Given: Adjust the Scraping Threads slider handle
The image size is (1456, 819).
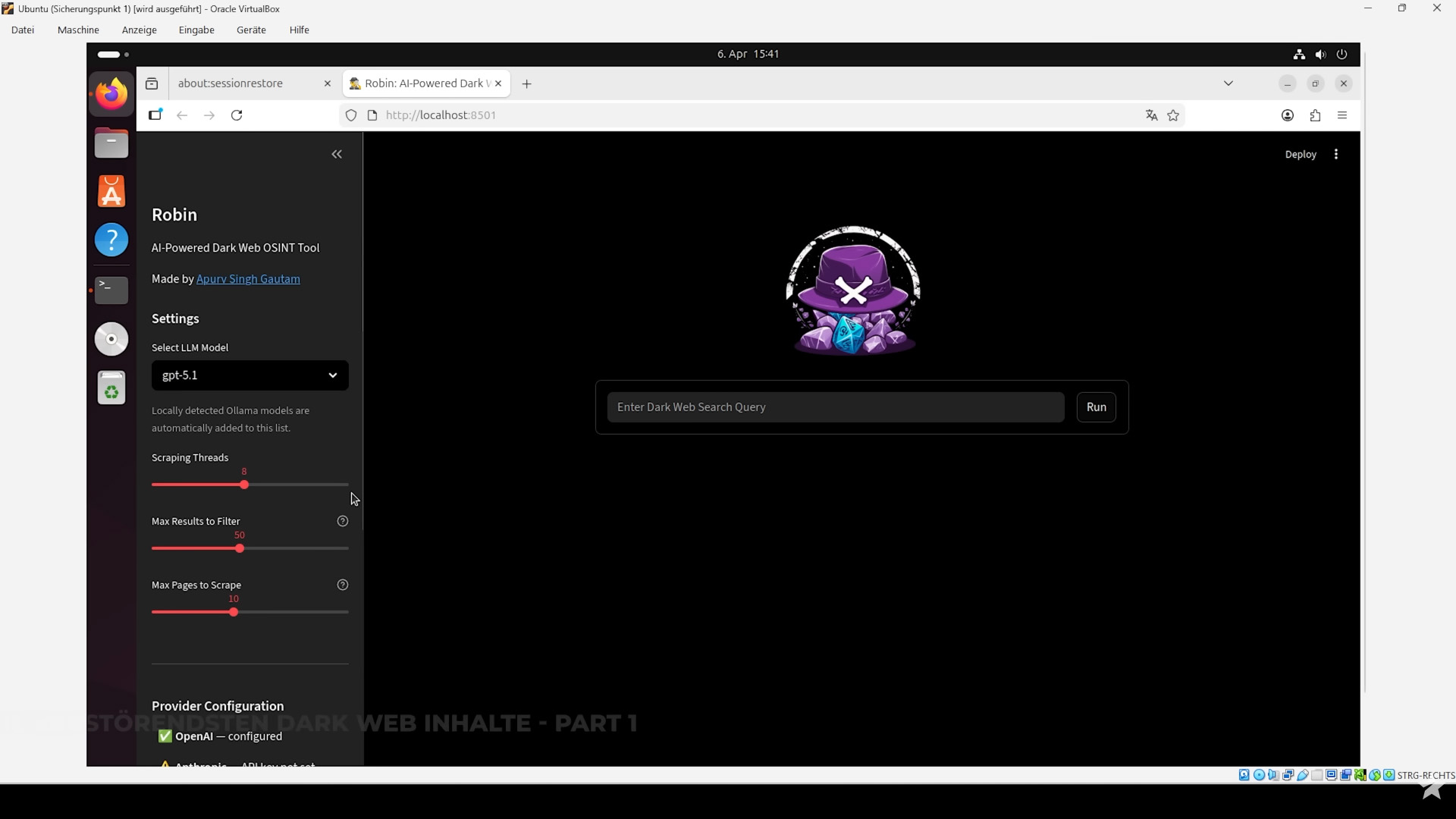Looking at the screenshot, I should (244, 485).
